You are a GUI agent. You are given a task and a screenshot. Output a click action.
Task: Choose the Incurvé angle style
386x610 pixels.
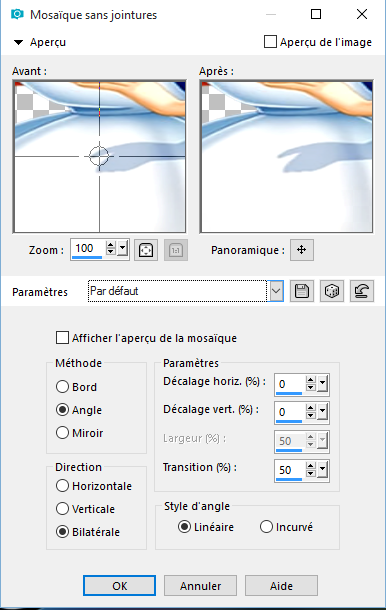(266, 527)
